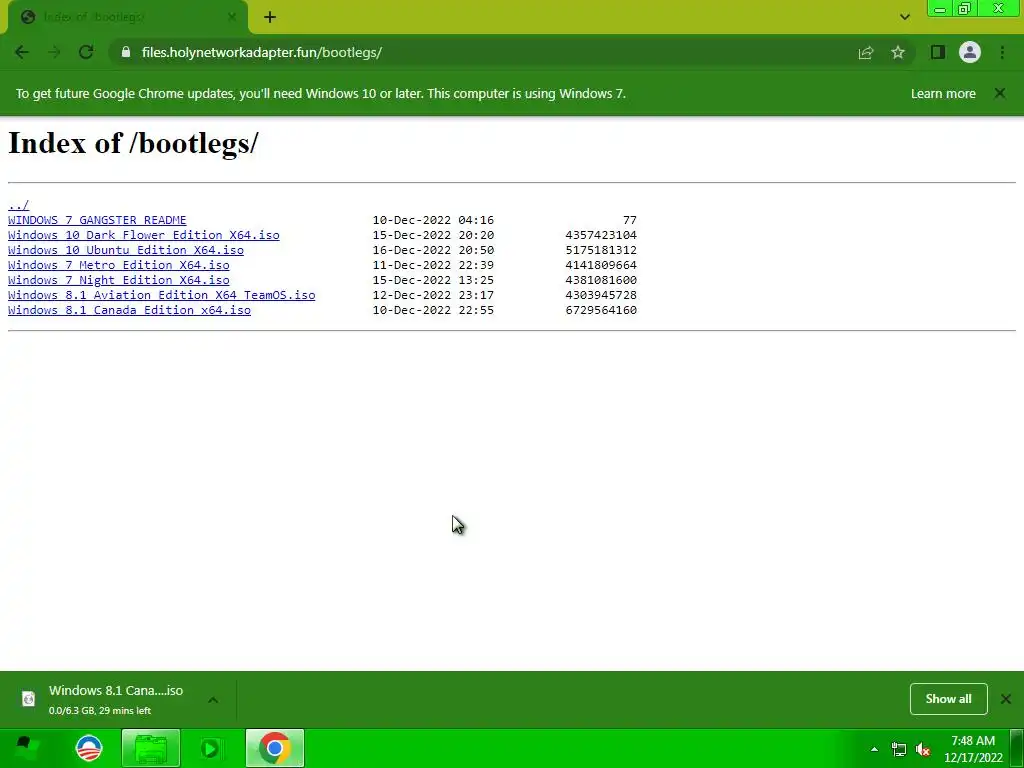The image size is (1024, 768).
Task: Open the network tray icon
Action: (x=899, y=749)
